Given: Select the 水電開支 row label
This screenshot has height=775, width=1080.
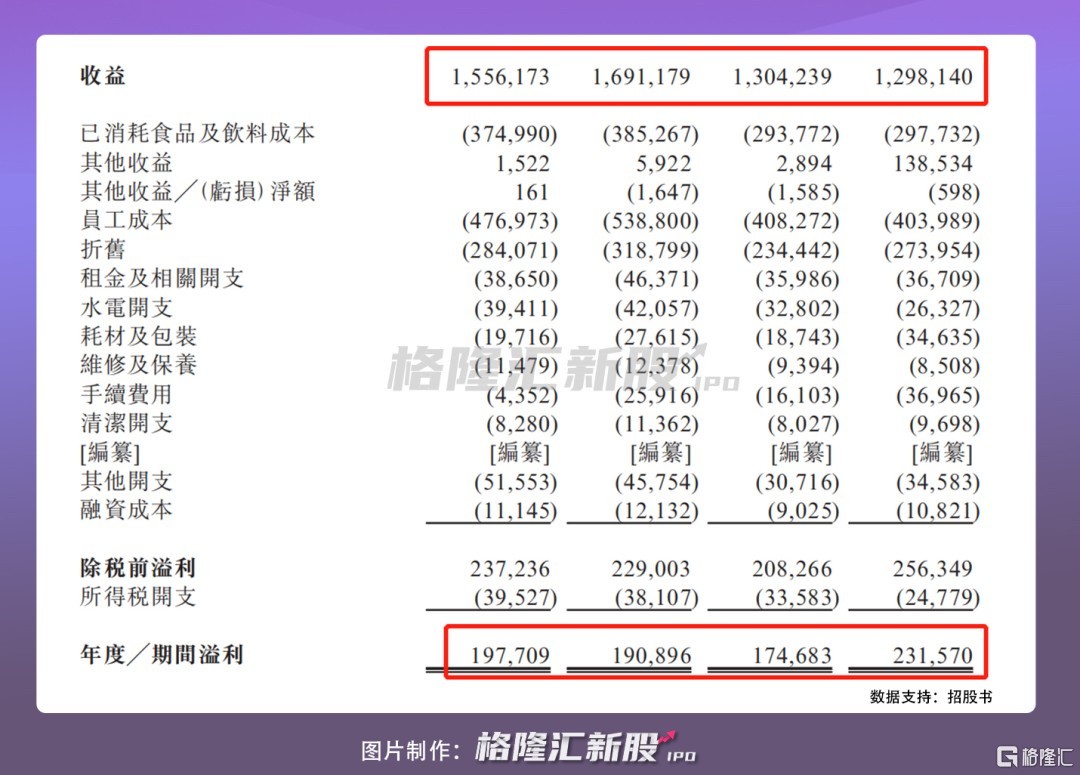Looking at the screenshot, I should pos(126,307).
